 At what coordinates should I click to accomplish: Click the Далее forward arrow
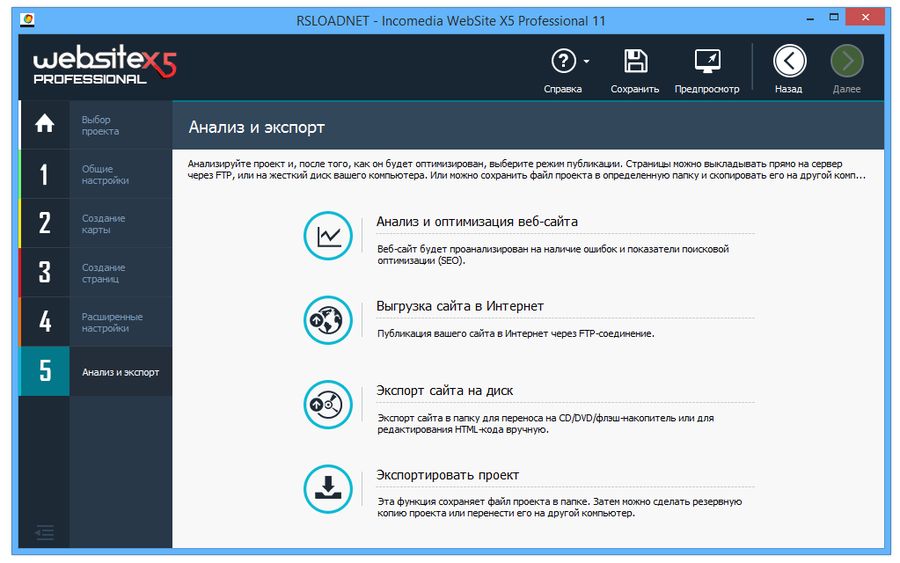[847, 61]
